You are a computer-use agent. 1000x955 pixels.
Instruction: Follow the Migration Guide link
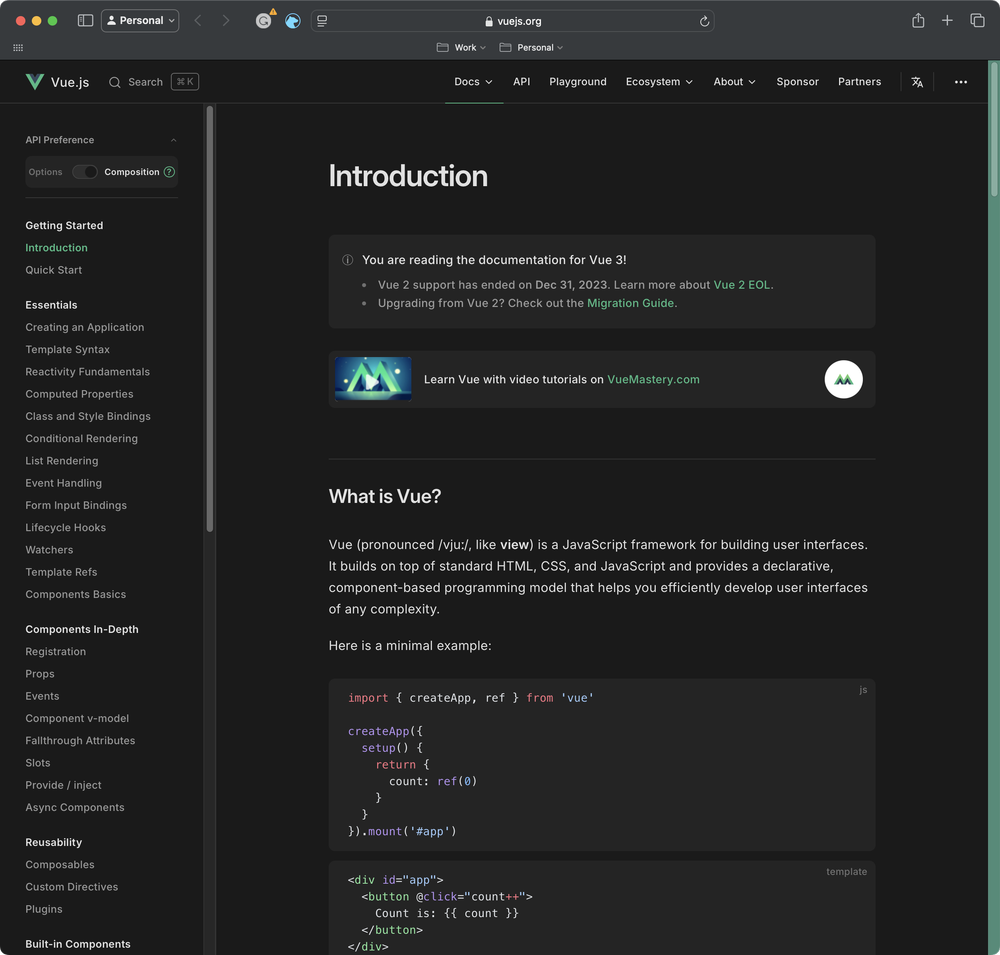630,303
